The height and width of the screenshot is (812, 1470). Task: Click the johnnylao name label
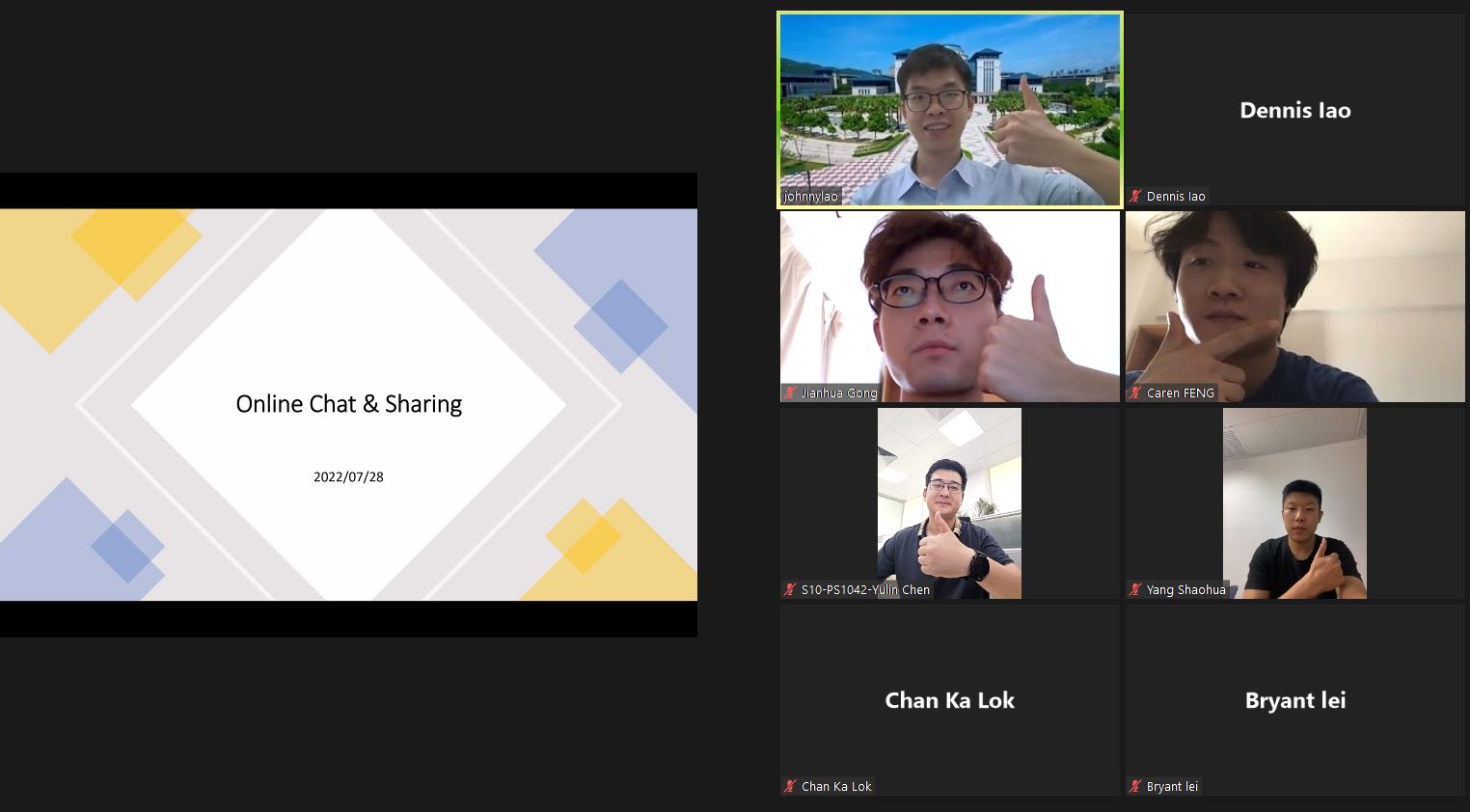[x=811, y=196]
